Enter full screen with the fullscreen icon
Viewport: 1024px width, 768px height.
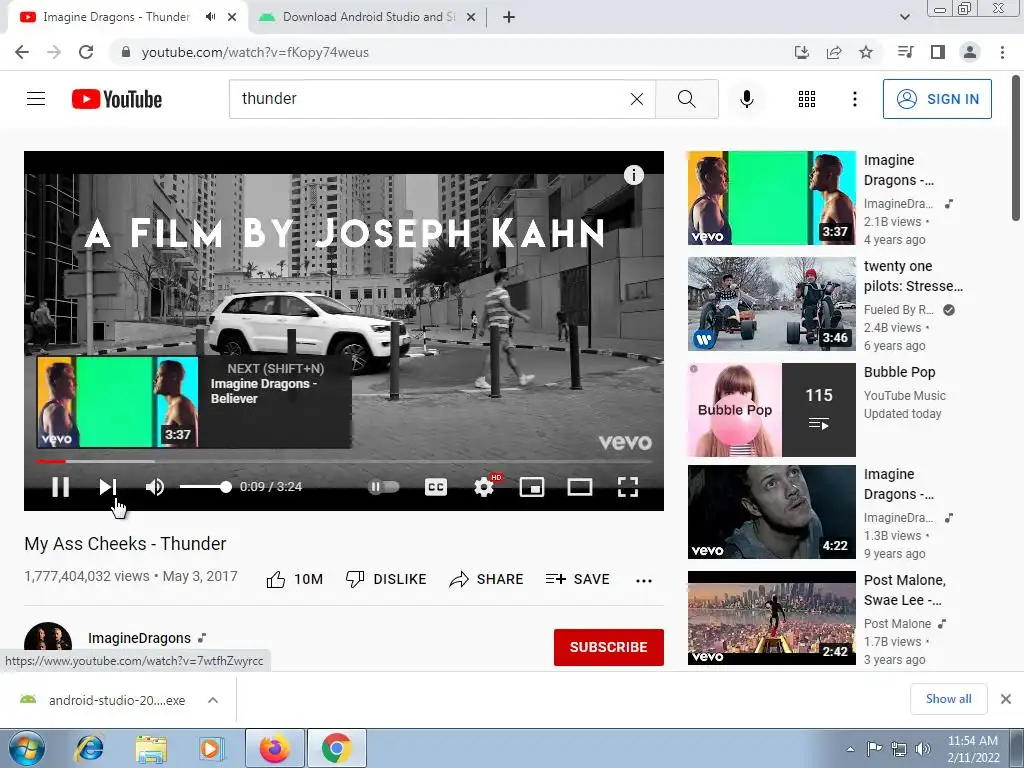(x=628, y=487)
